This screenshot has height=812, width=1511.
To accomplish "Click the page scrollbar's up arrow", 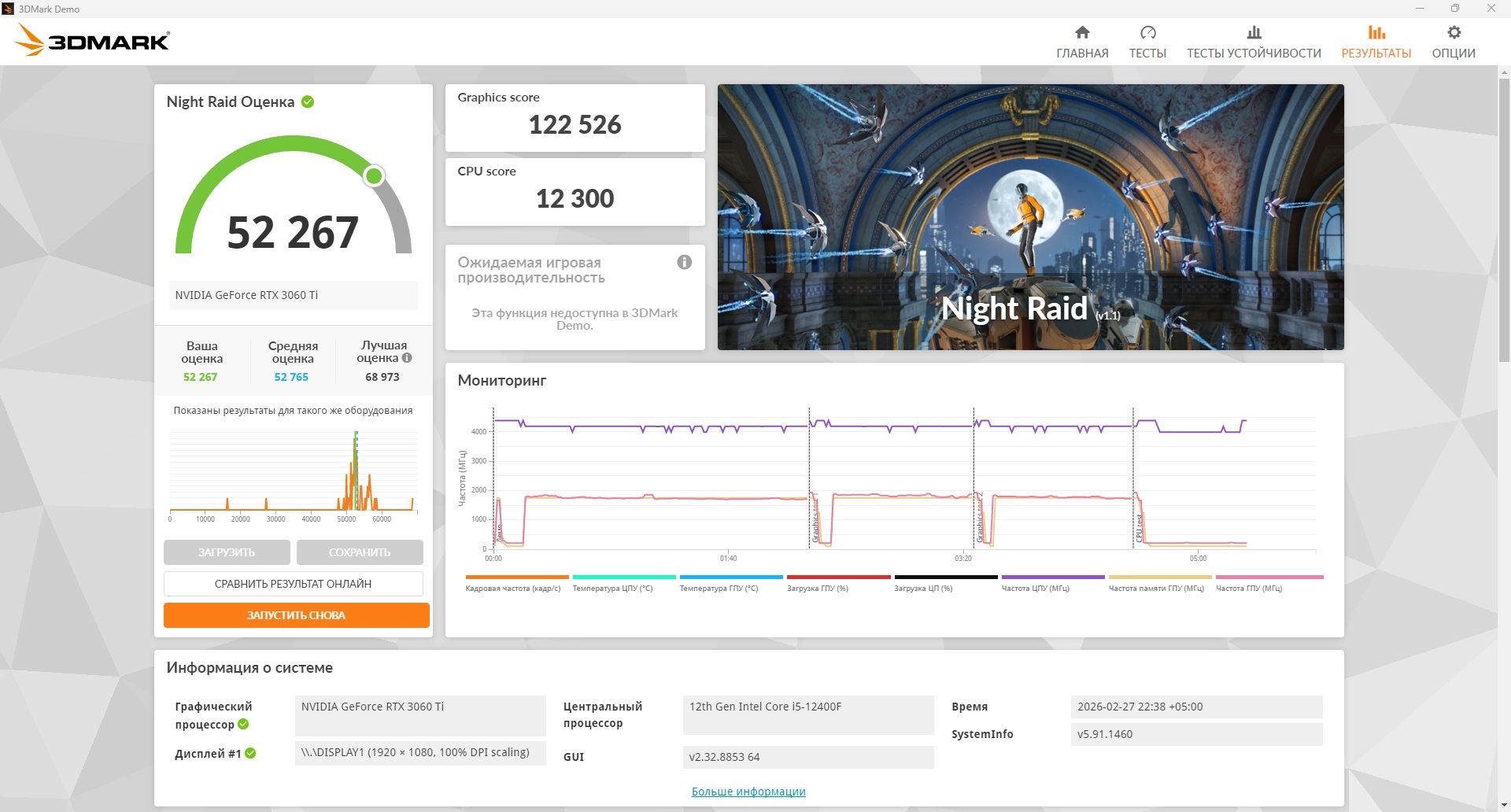I will (1504, 72).
